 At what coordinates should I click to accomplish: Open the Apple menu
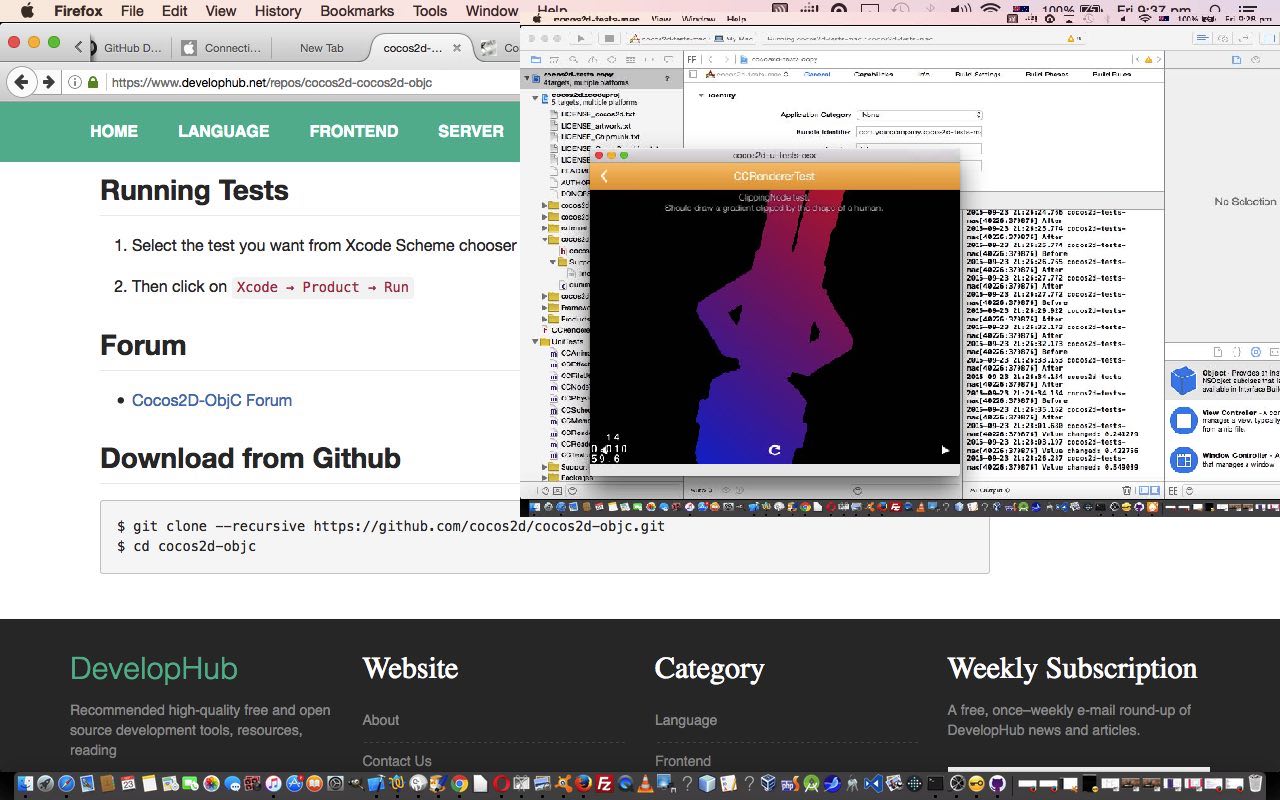pyautogui.click(x=27, y=11)
